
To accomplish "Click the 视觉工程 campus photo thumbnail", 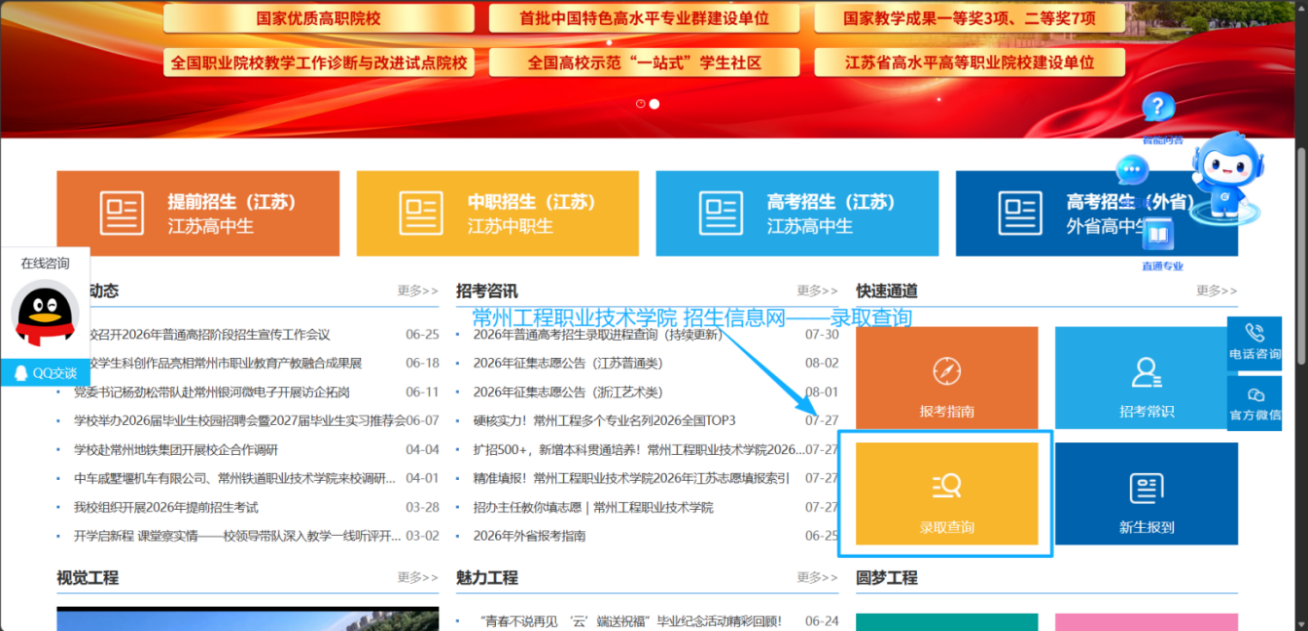I will tap(248, 619).
